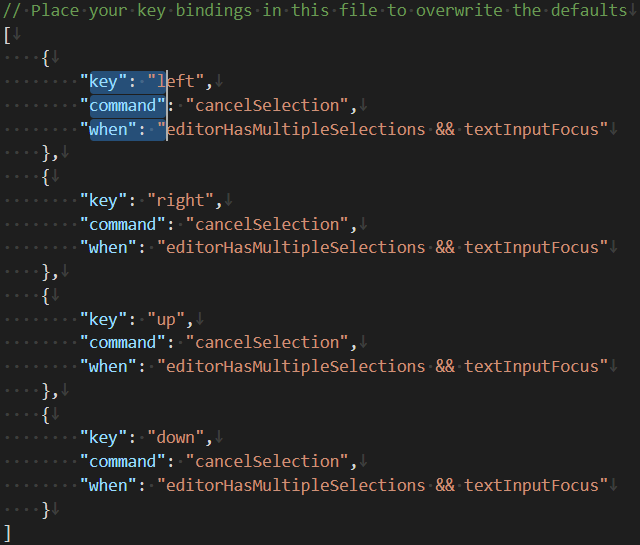Viewport: 640px width, 545px height.
Task: Click the highlighted "when" property in first block
Action: [x=109, y=129]
